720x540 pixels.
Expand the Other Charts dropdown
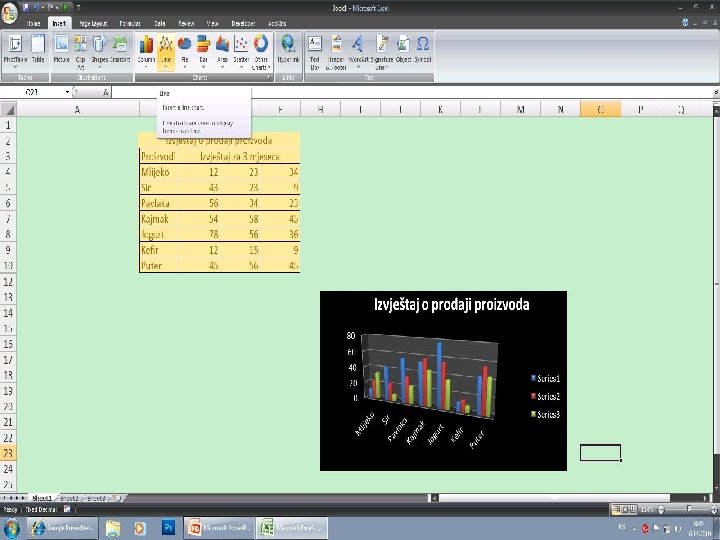tap(261, 52)
